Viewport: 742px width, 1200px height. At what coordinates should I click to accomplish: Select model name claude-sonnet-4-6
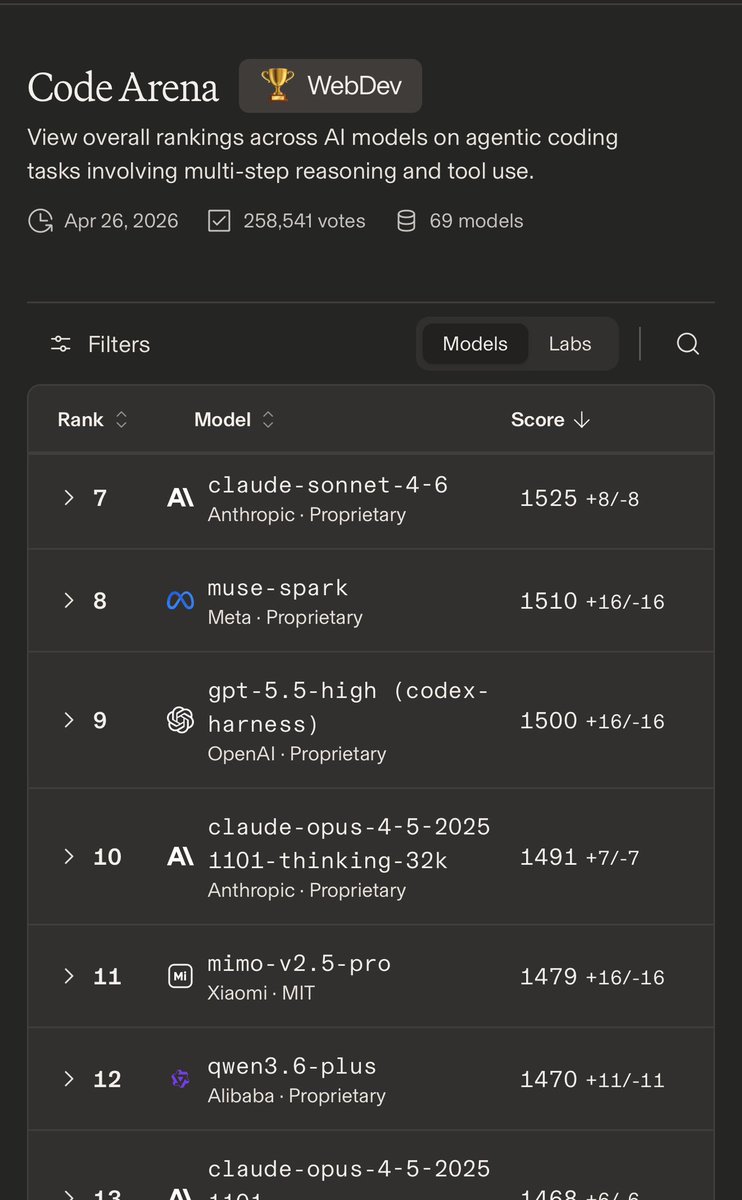click(x=328, y=485)
